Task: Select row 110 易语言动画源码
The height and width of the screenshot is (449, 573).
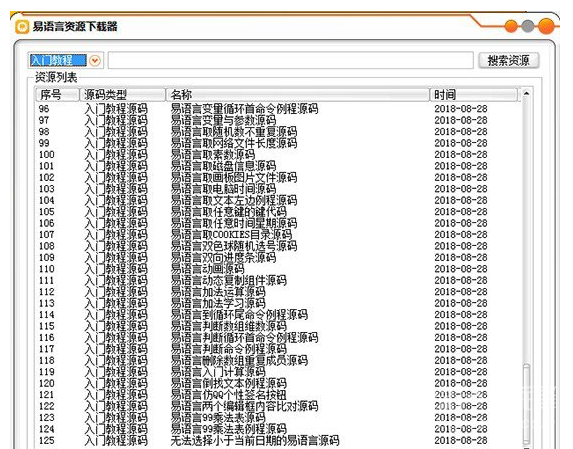Action: [278, 269]
